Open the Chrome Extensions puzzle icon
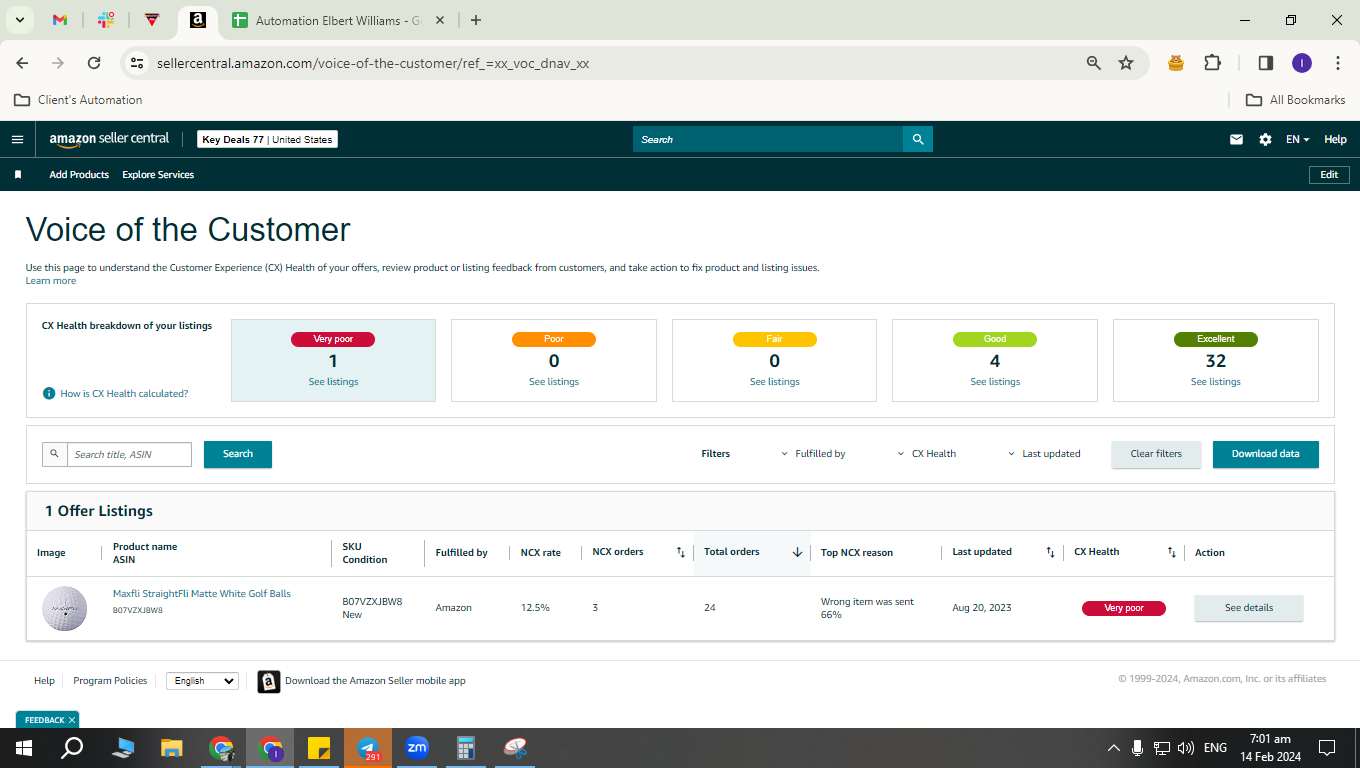 tap(1212, 63)
